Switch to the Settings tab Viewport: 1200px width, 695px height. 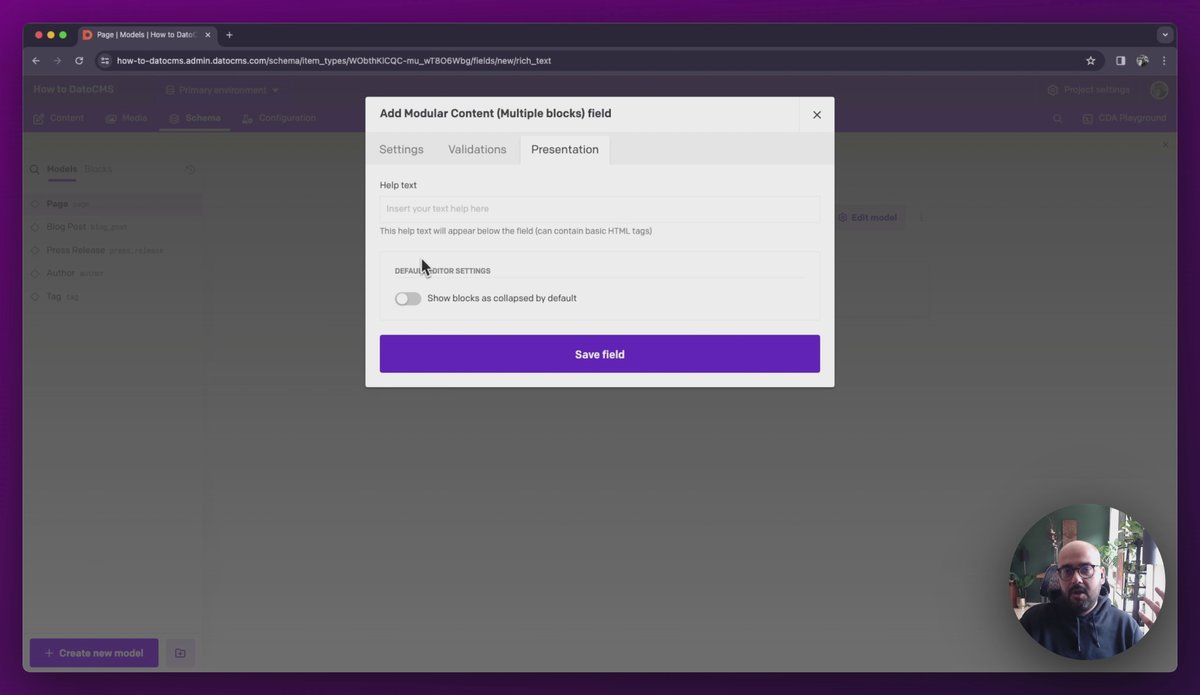(x=401, y=150)
